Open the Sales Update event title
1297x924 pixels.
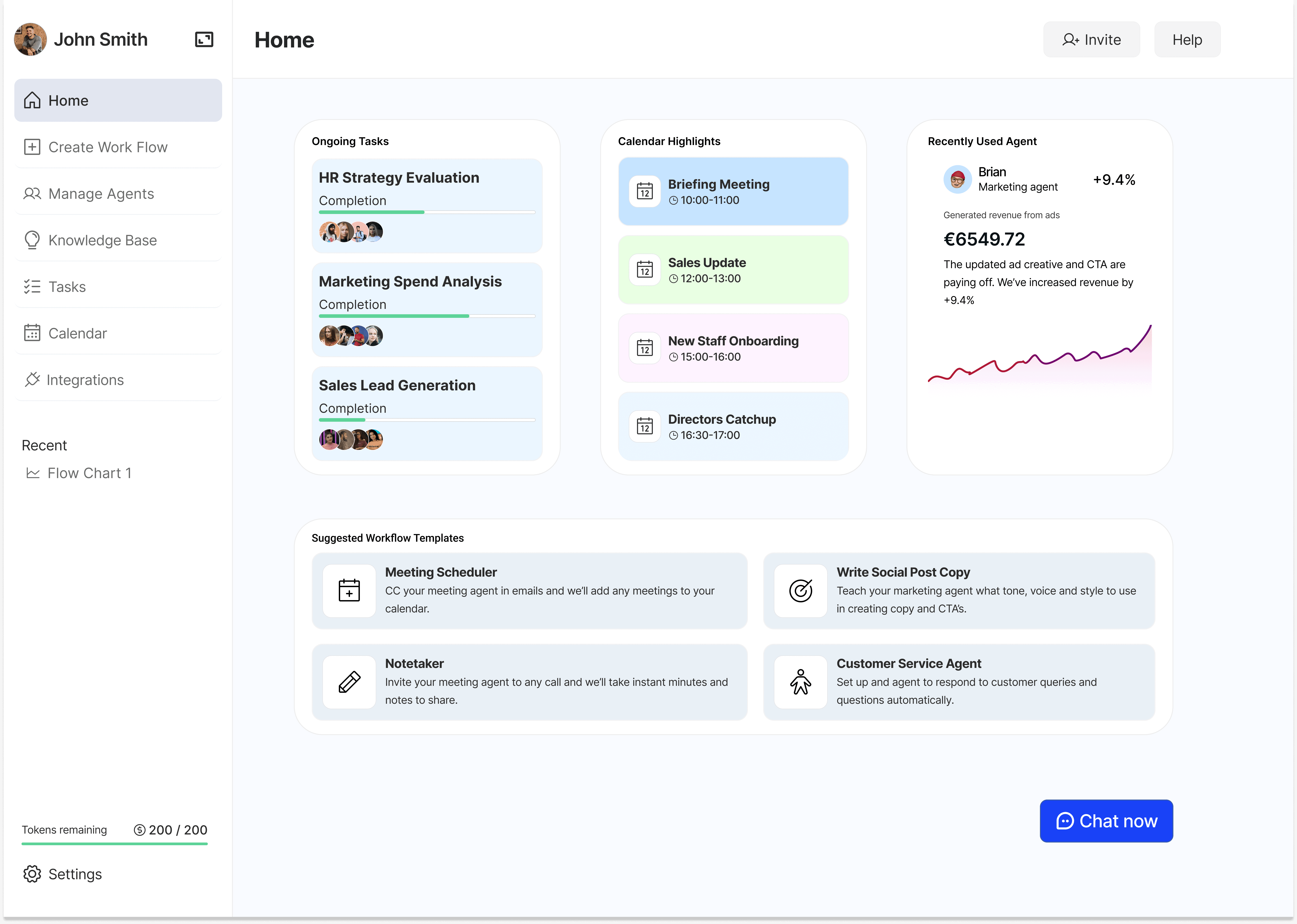point(707,262)
